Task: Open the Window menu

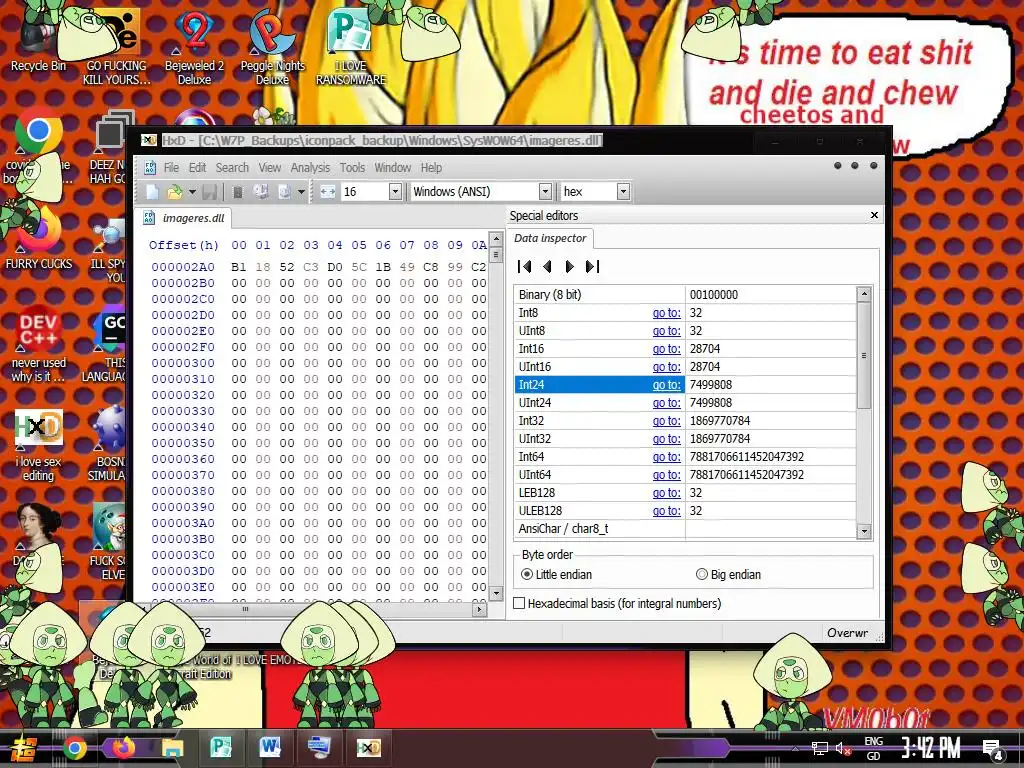Action: point(392,167)
